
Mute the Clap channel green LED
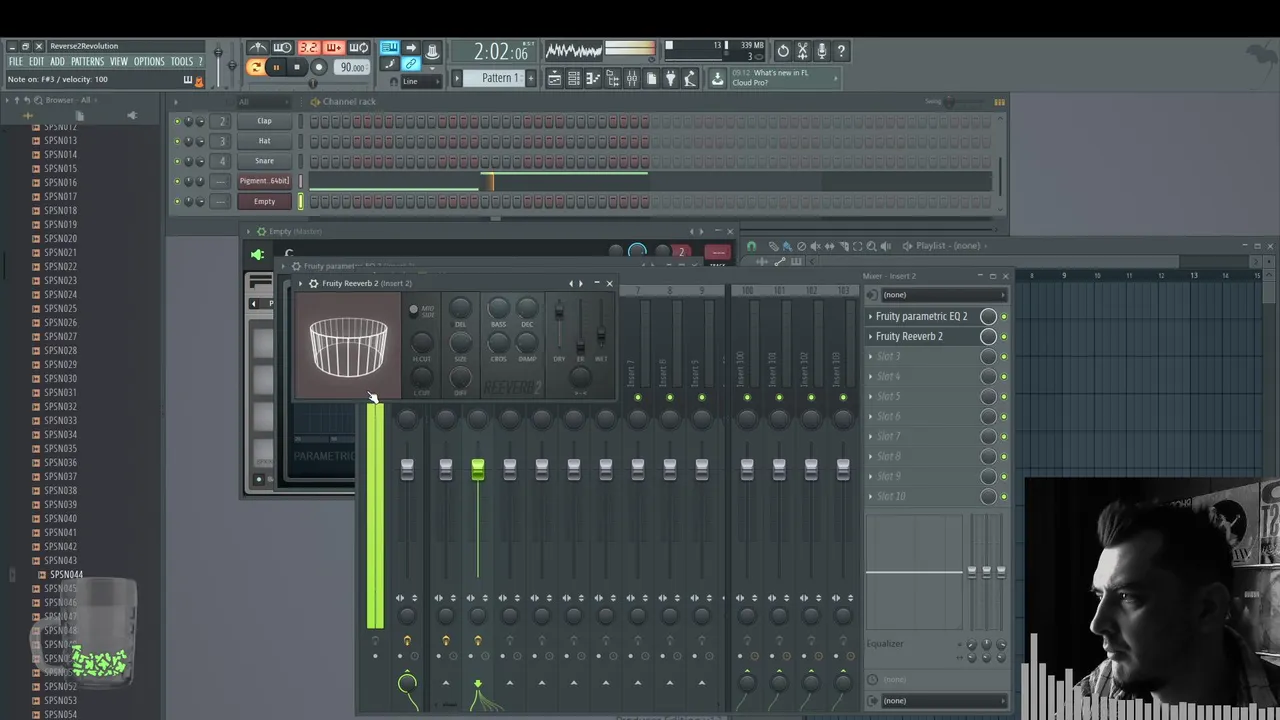click(x=177, y=121)
